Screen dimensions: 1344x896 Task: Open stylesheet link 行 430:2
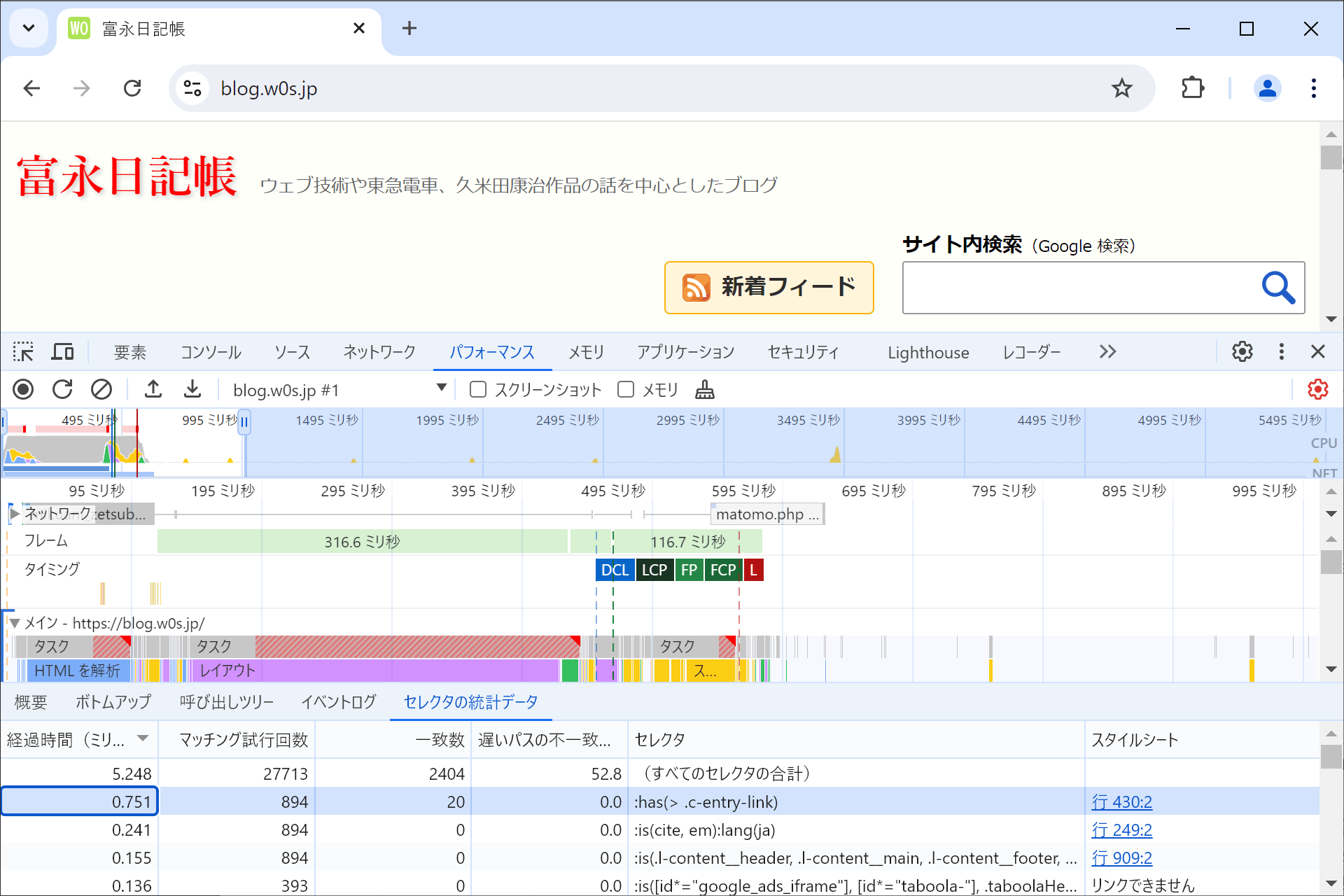click(1121, 802)
